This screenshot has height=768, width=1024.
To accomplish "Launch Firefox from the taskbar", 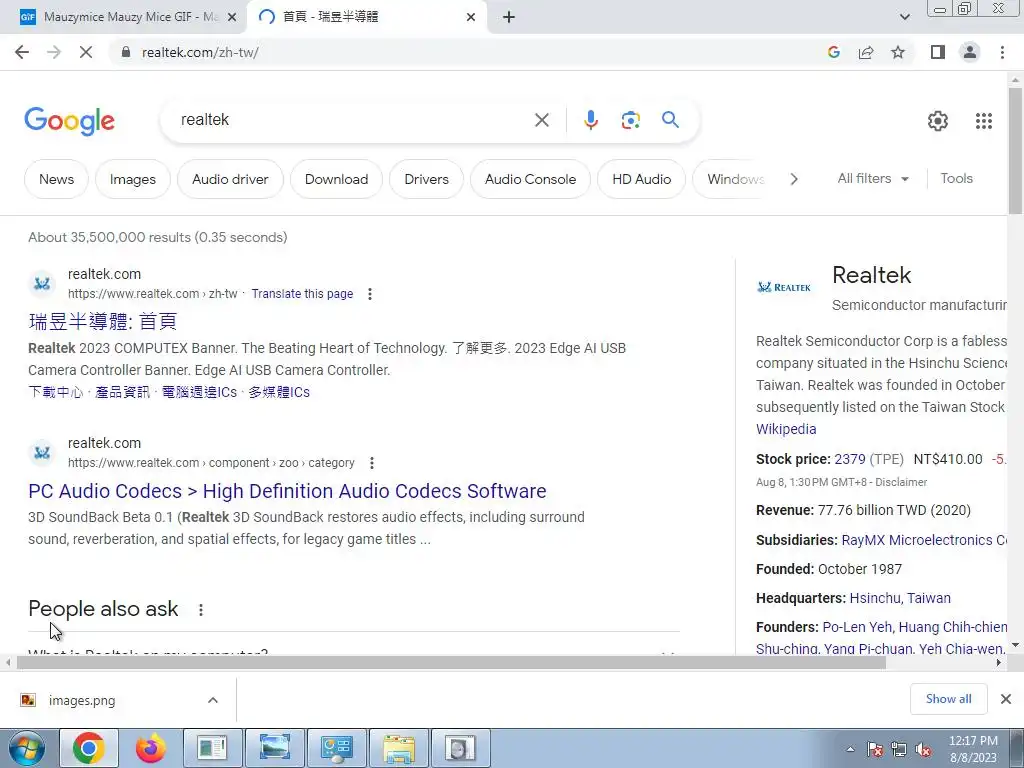I will [151, 748].
